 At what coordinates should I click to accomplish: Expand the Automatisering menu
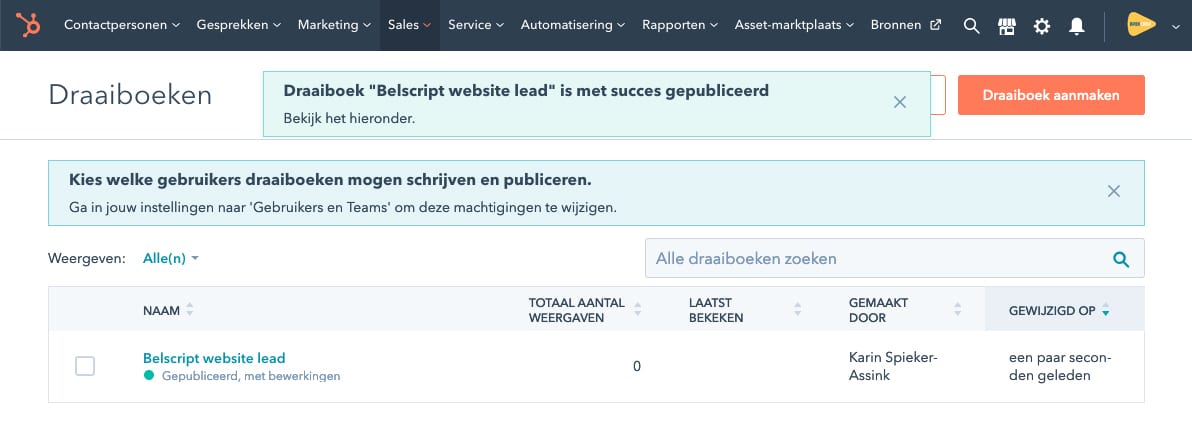point(573,25)
